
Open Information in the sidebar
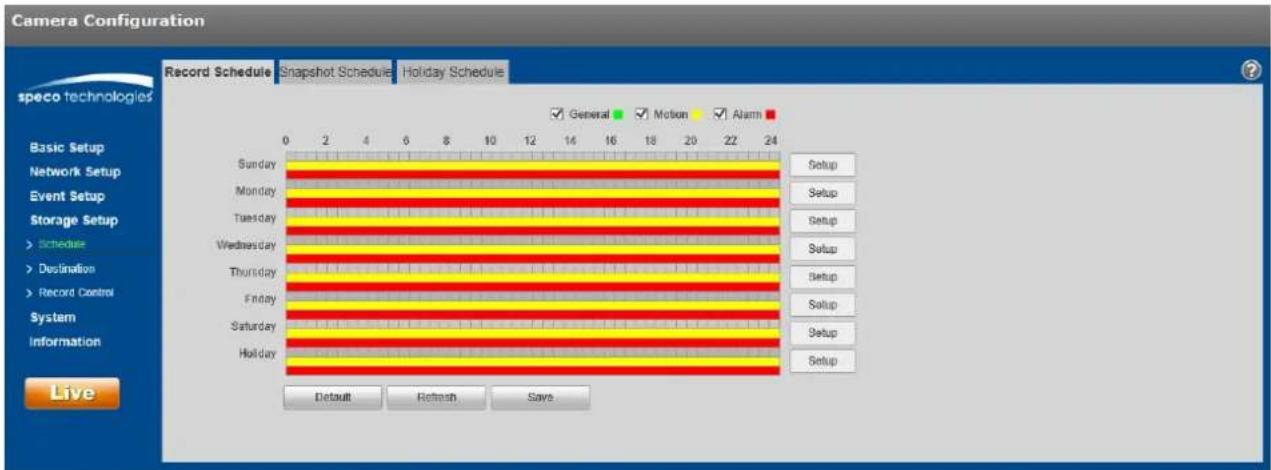(65, 341)
